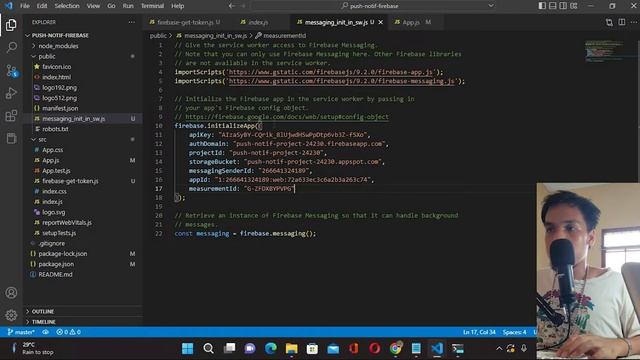Click the code minimap preview
640x360 pixels.
pos(604,51)
